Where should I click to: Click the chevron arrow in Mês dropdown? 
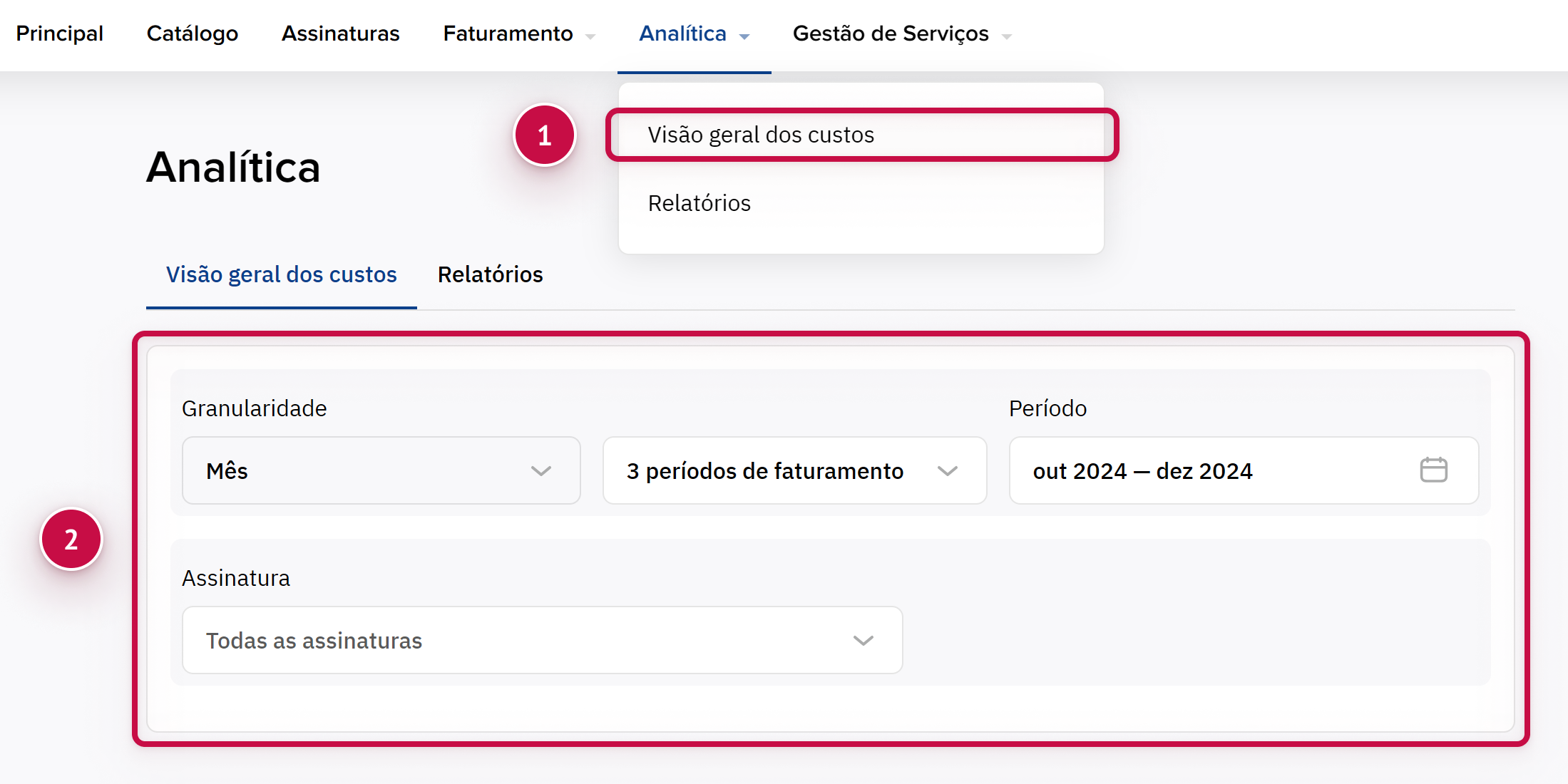[541, 471]
